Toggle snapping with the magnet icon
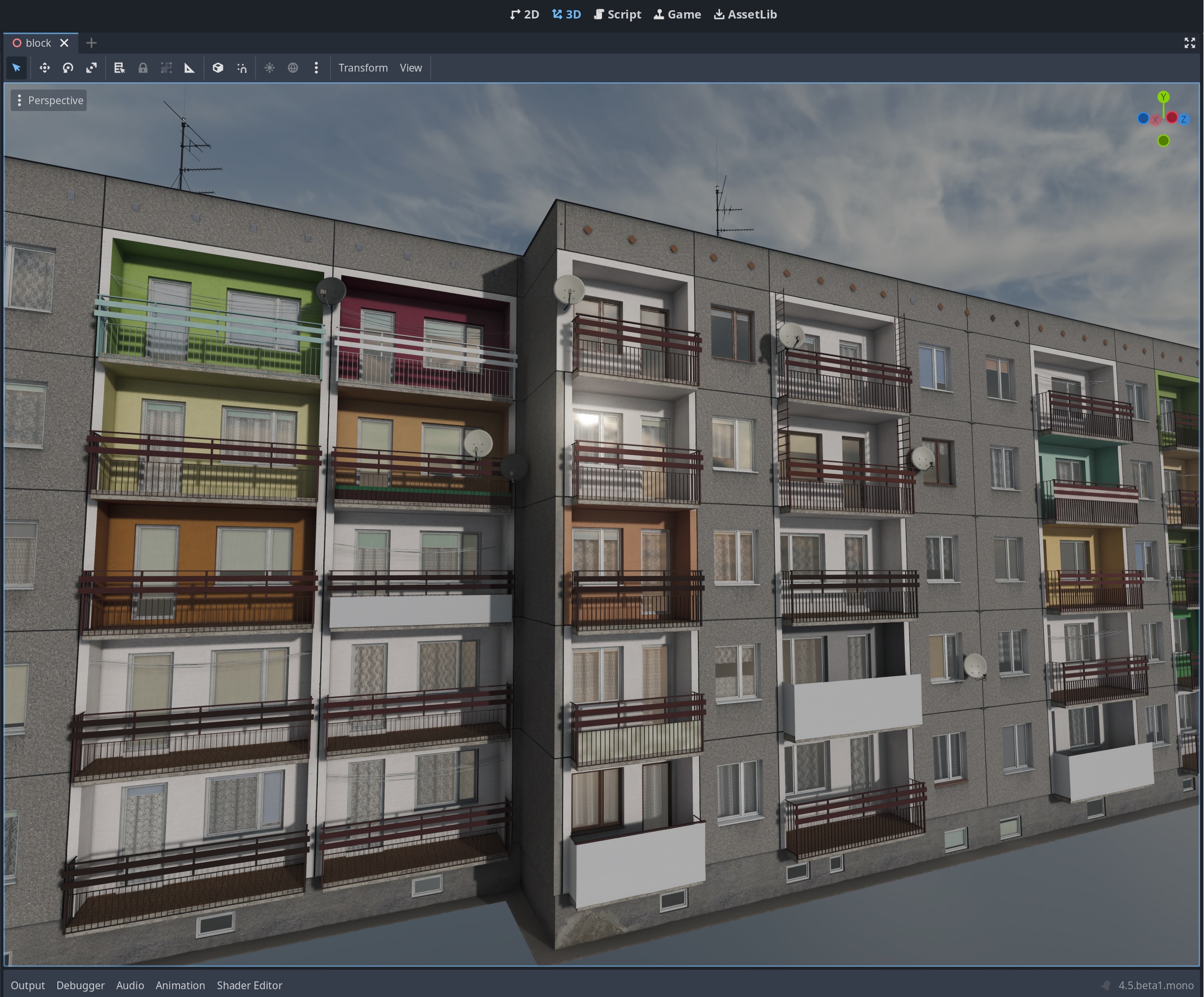 coord(242,68)
